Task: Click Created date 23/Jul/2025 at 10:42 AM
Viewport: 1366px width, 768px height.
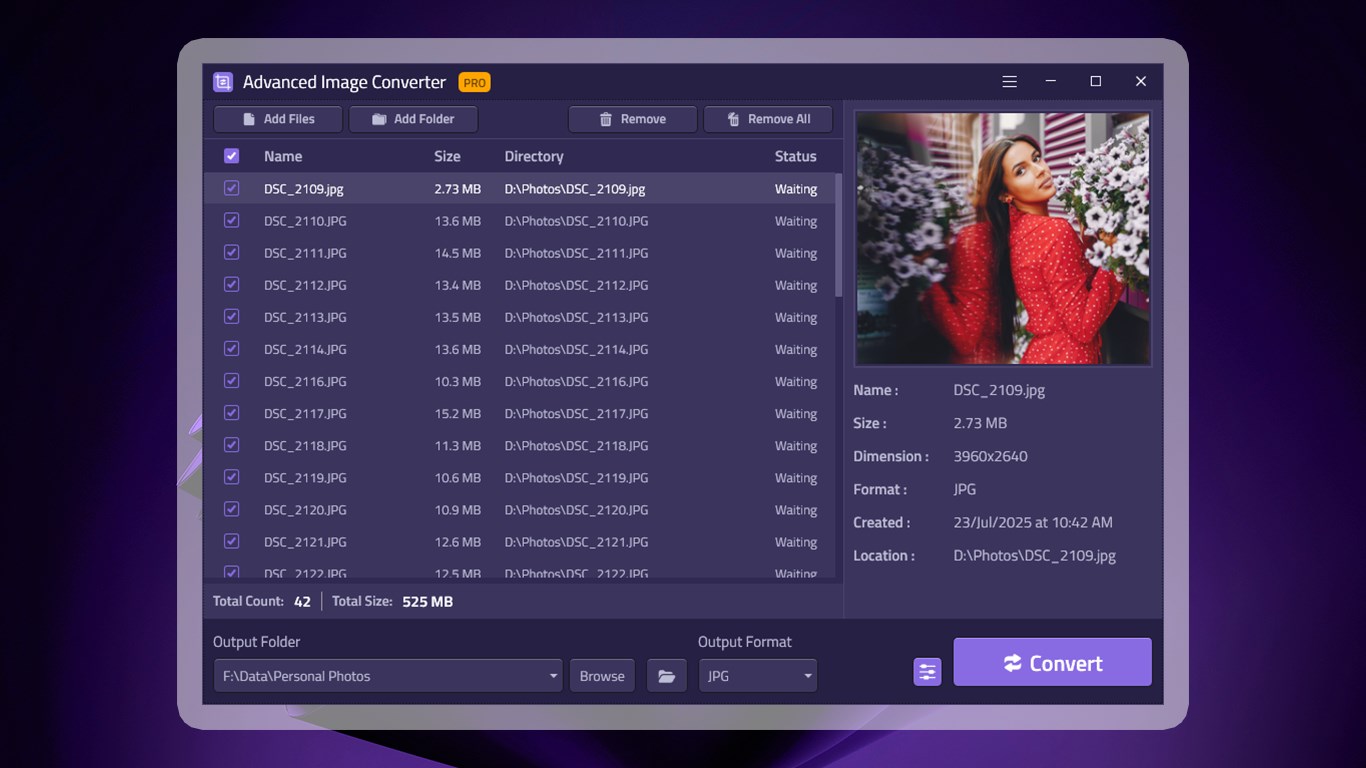Action: [x=1033, y=522]
